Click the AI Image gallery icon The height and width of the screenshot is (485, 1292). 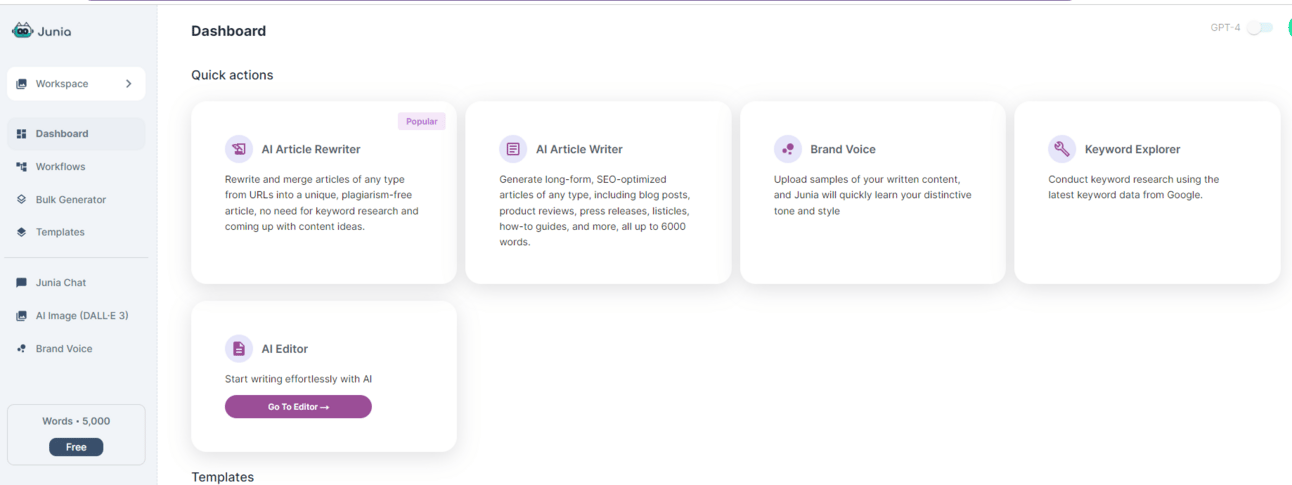click(21, 316)
